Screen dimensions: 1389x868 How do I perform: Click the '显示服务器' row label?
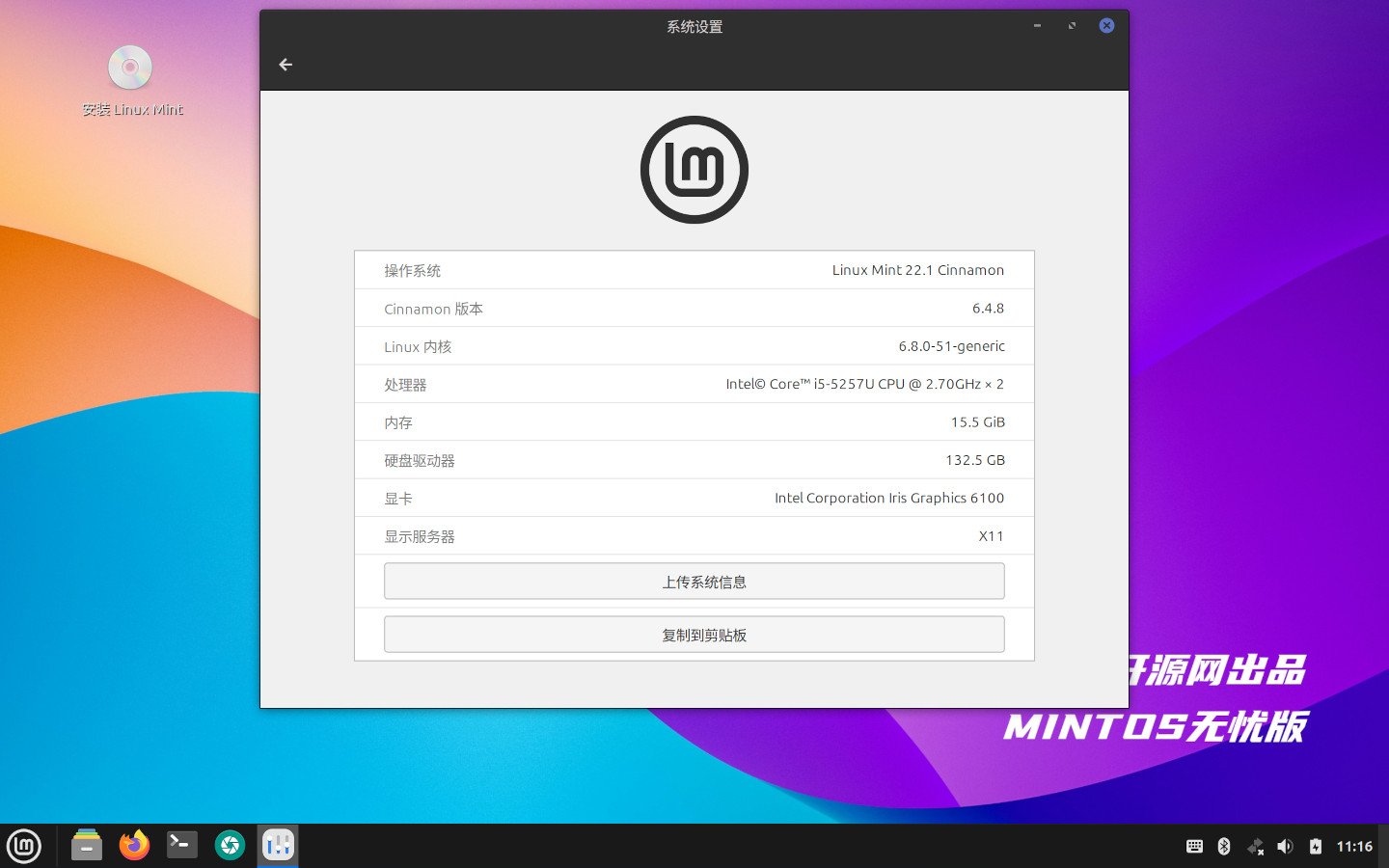click(x=420, y=536)
